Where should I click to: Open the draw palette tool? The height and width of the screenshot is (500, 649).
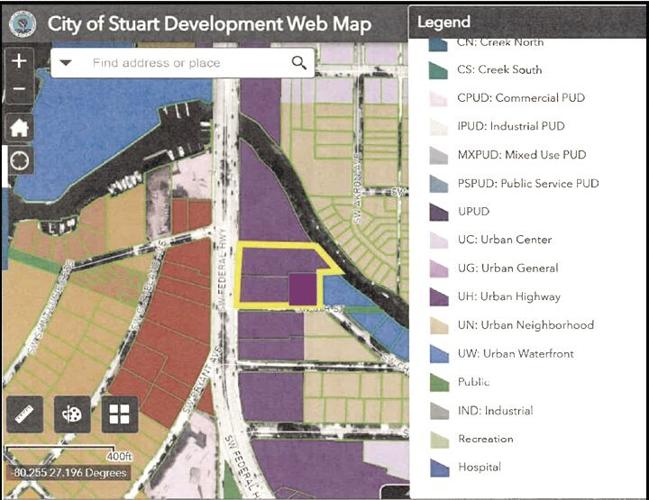click(x=72, y=414)
